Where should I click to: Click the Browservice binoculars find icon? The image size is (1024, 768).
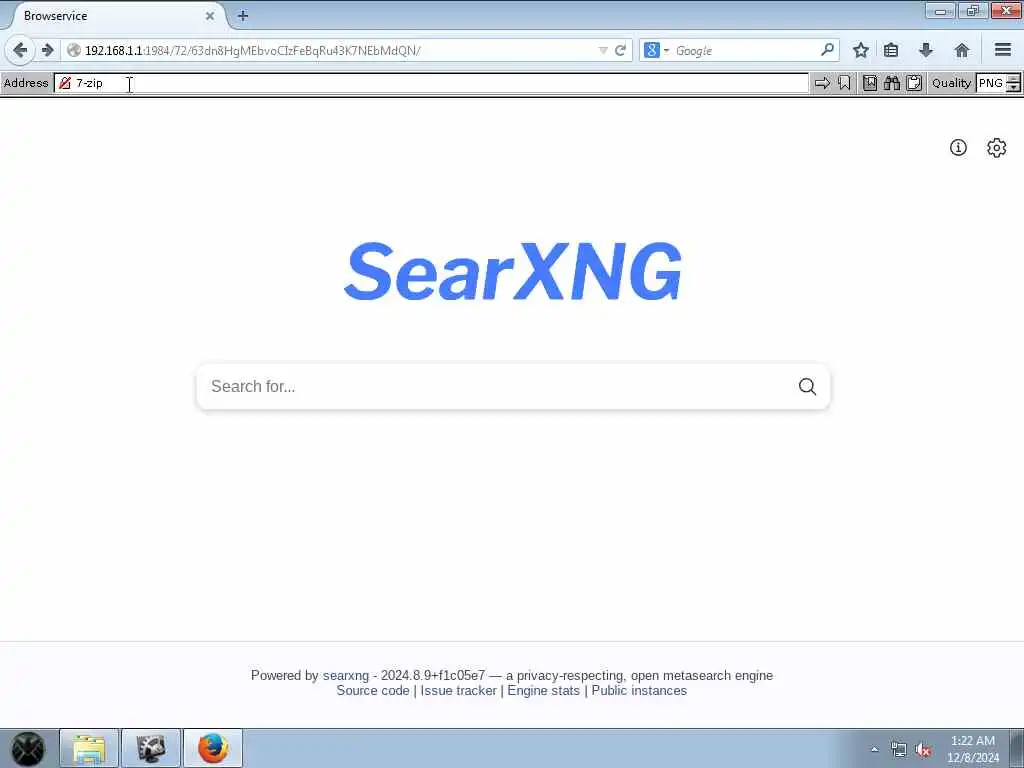click(x=892, y=83)
